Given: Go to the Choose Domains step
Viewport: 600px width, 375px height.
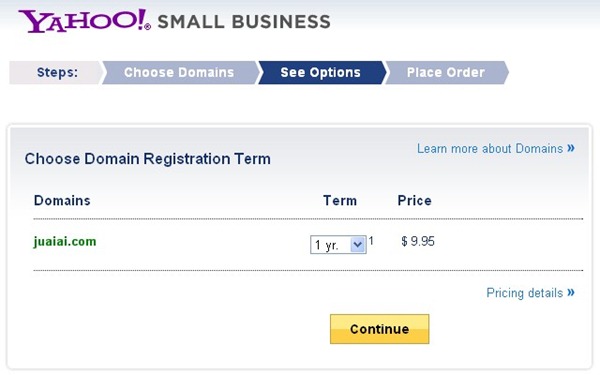Looking at the screenshot, I should (x=179, y=72).
